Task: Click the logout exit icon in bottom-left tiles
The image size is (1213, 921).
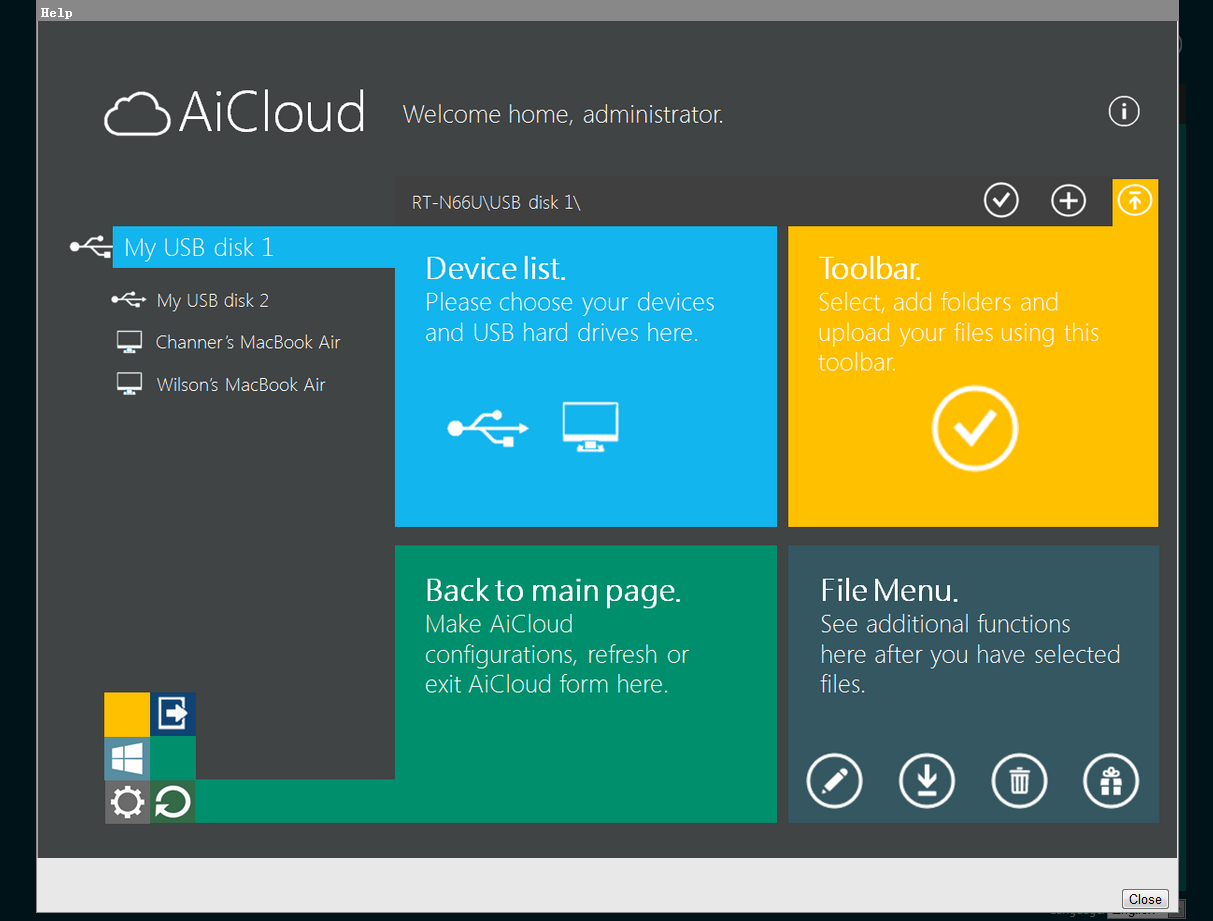Action: (173, 714)
